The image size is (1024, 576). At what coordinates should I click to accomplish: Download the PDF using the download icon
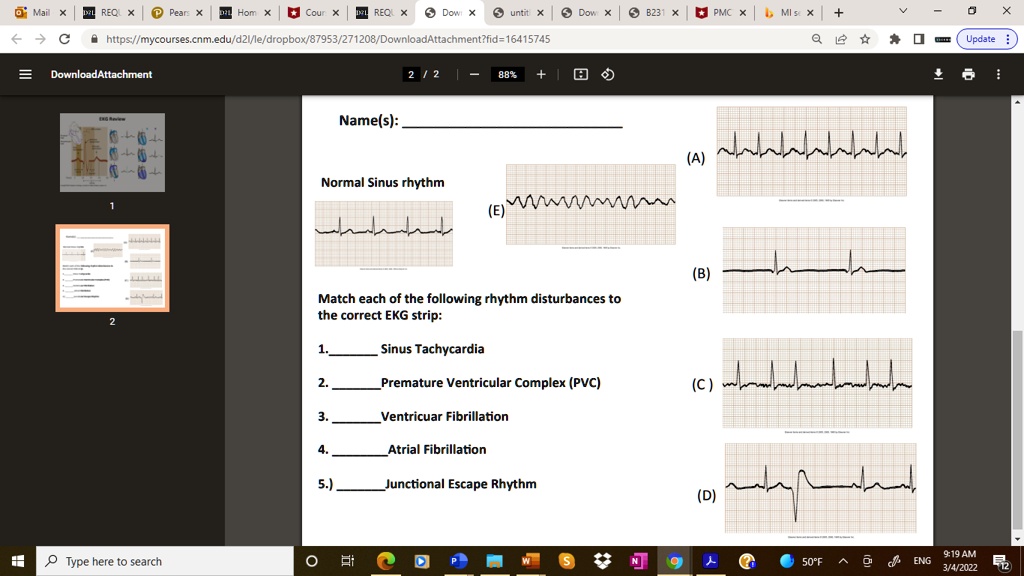click(x=937, y=74)
